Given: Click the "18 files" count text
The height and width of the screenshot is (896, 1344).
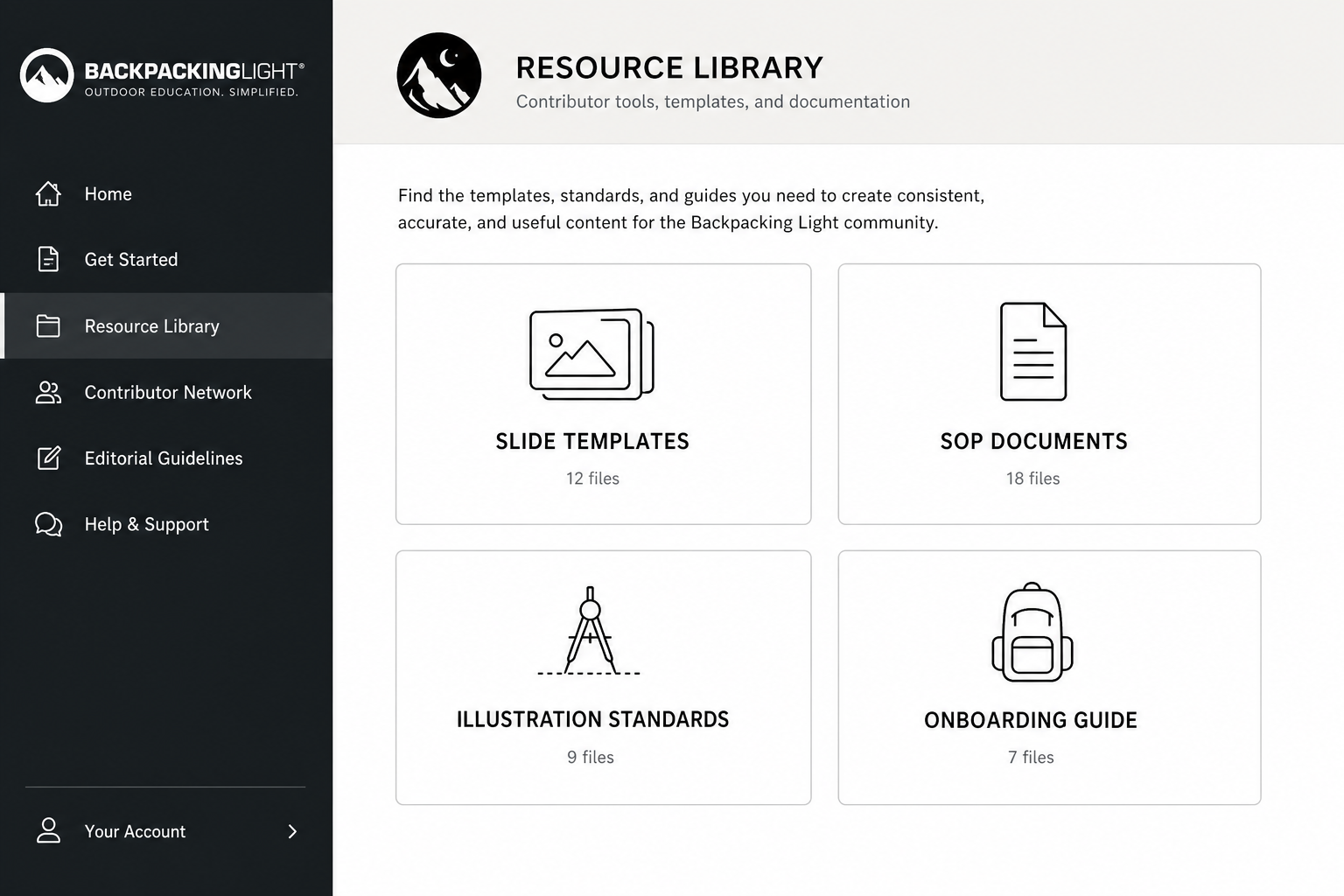Looking at the screenshot, I should (x=1032, y=479).
